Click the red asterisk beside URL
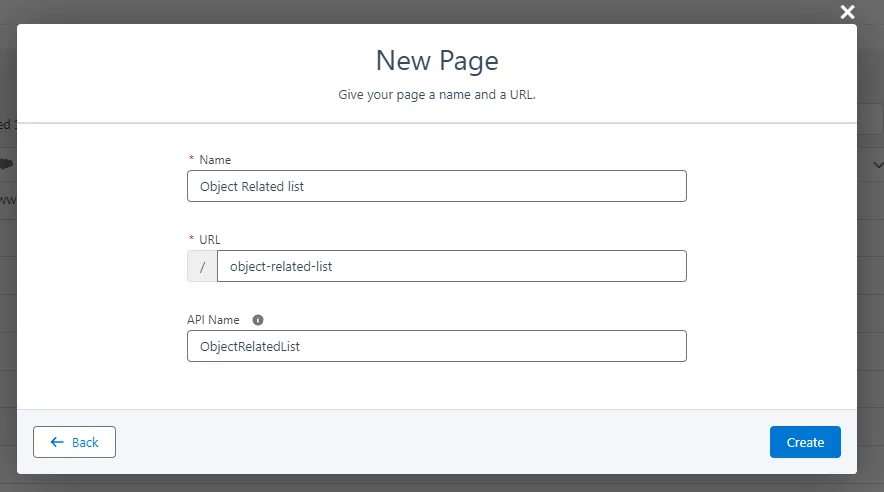This screenshot has width=884, height=492. 191,240
